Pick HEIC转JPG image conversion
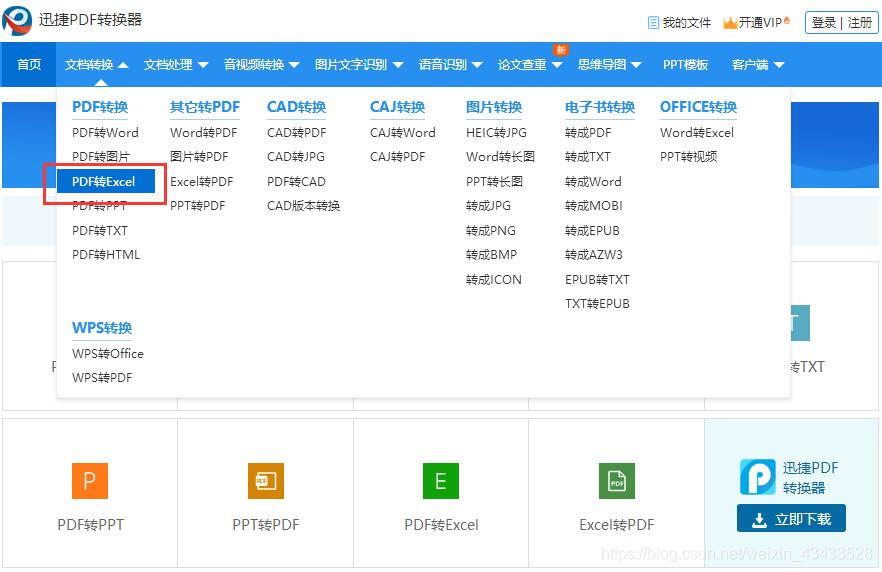 (496, 133)
